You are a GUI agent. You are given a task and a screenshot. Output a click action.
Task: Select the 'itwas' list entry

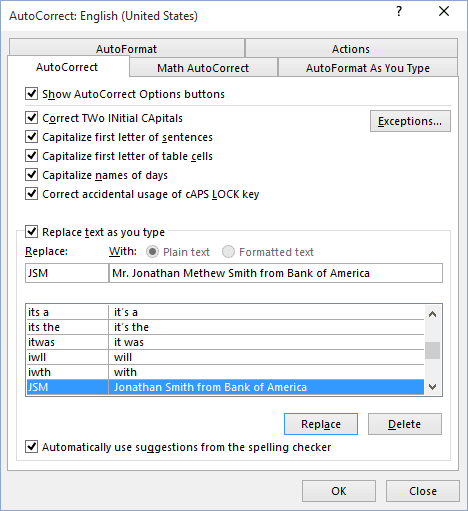[225, 342]
